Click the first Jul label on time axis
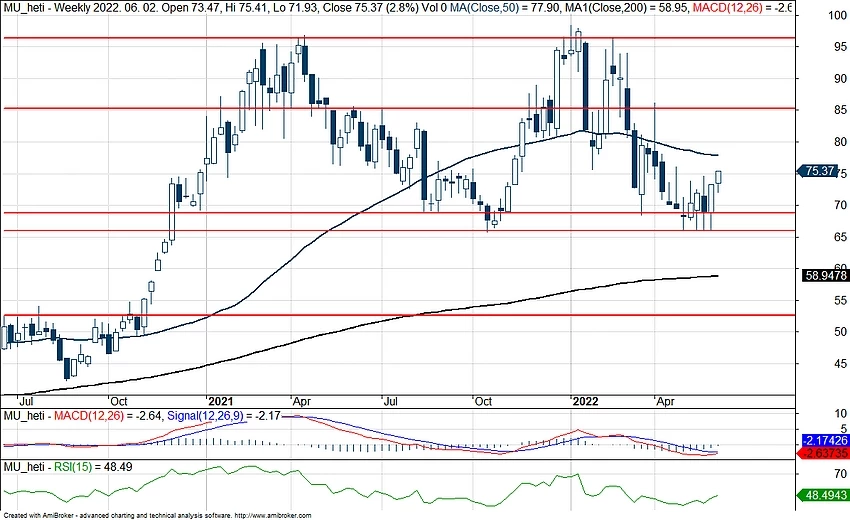The image size is (850, 520). pyautogui.click(x=16, y=400)
